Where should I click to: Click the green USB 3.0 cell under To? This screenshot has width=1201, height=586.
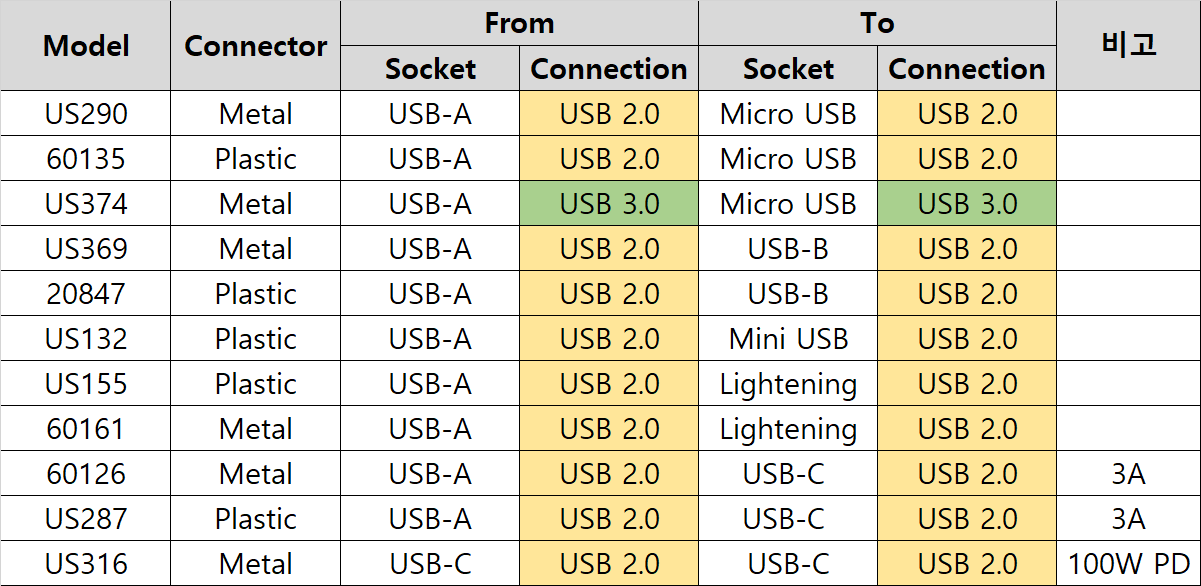967,204
